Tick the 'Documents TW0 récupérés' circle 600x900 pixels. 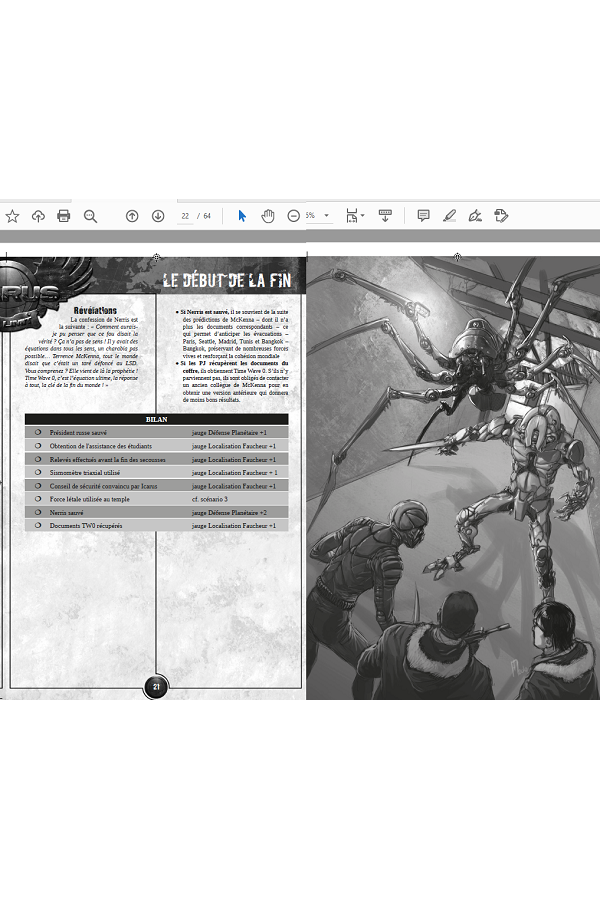coord(37,525)
